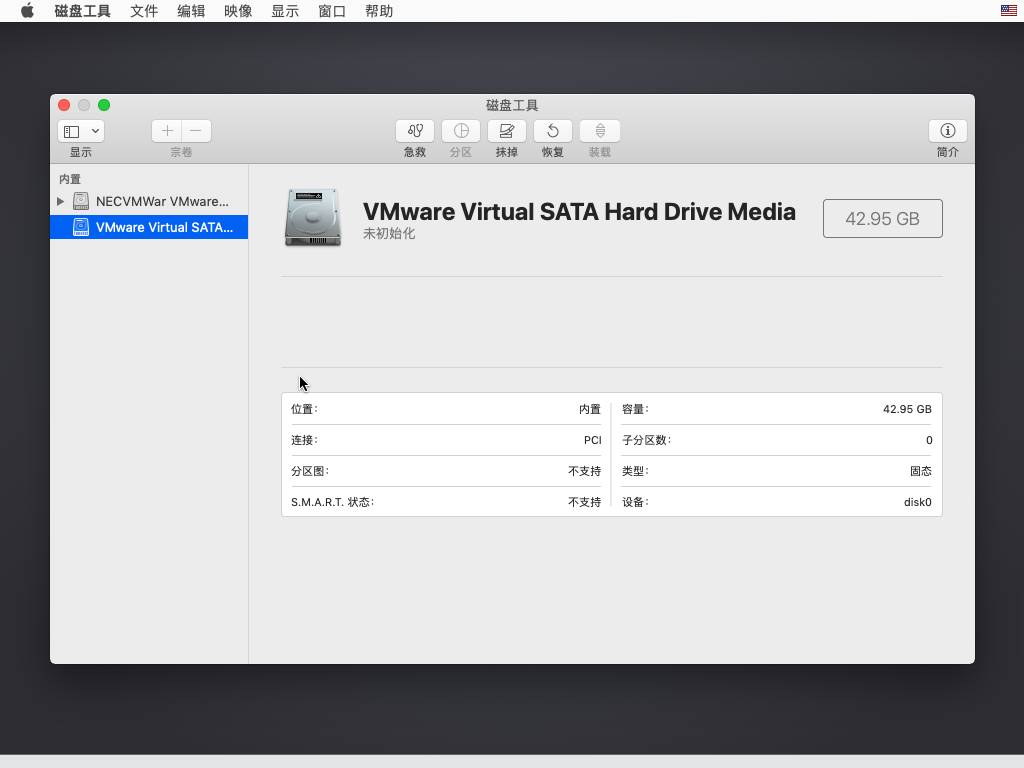Click the sidebar view icon under 显示
The width and height of the screenshot is (1024, 768).
click(x=72, y=131)
